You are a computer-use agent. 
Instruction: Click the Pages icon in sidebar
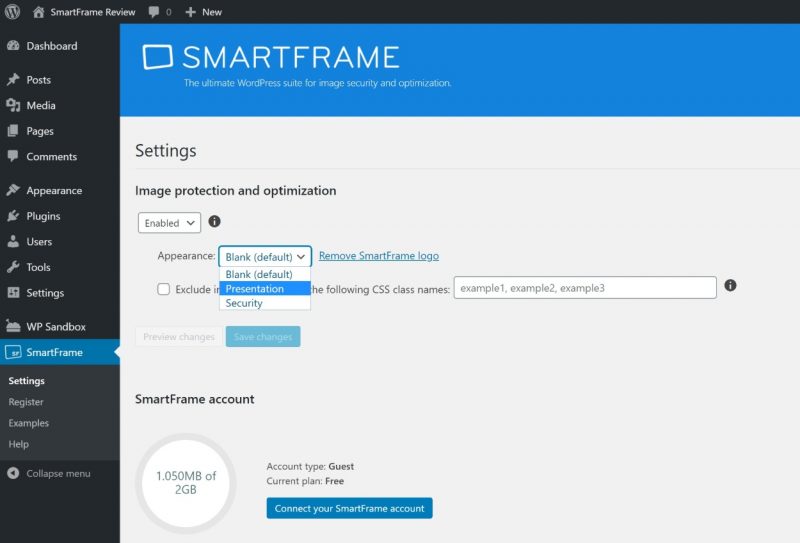[x=13, y=131]
